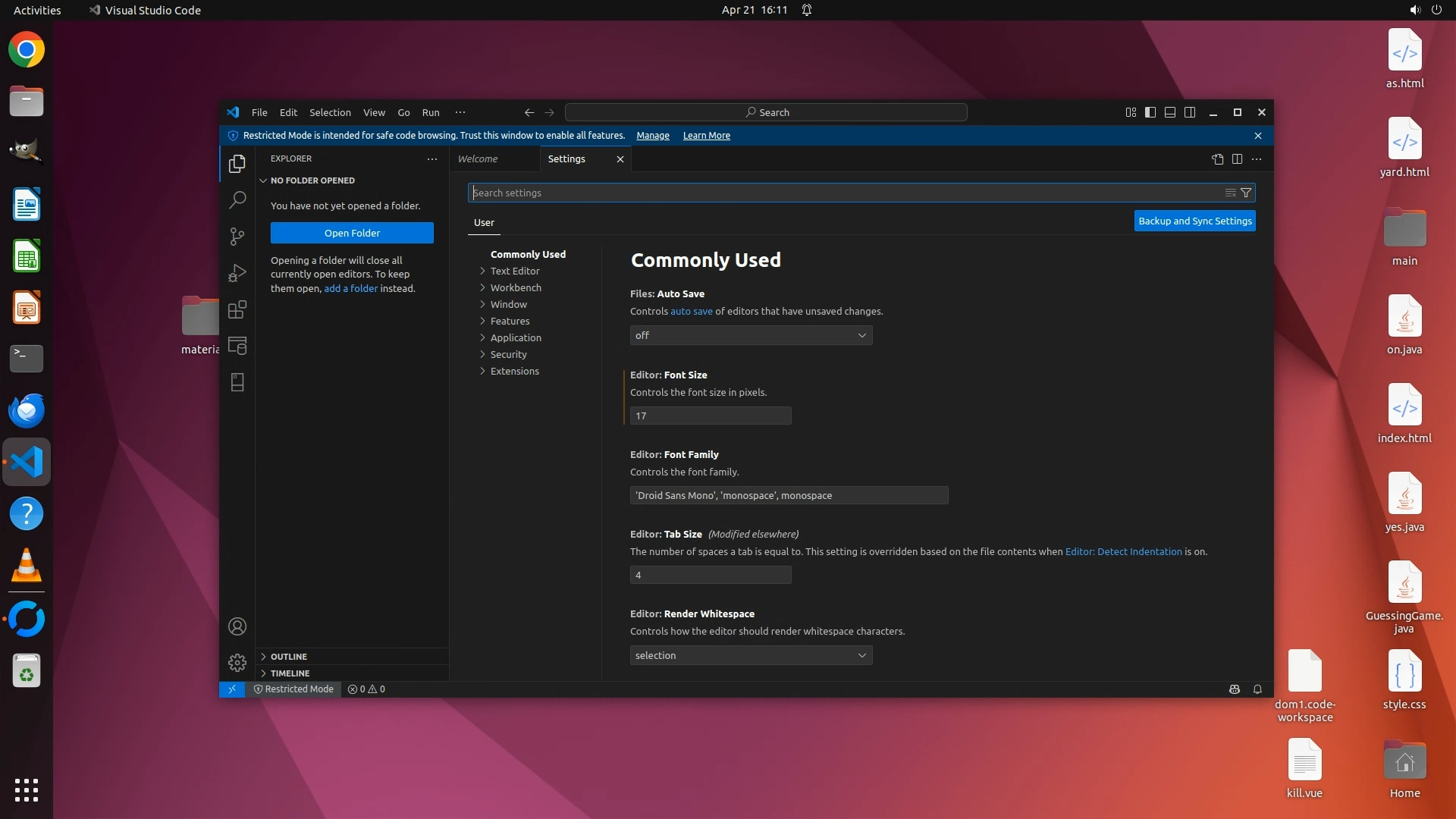1456x819 pixels.
Task: Switch to the Welcome tab
Action: tap(478, 158)
